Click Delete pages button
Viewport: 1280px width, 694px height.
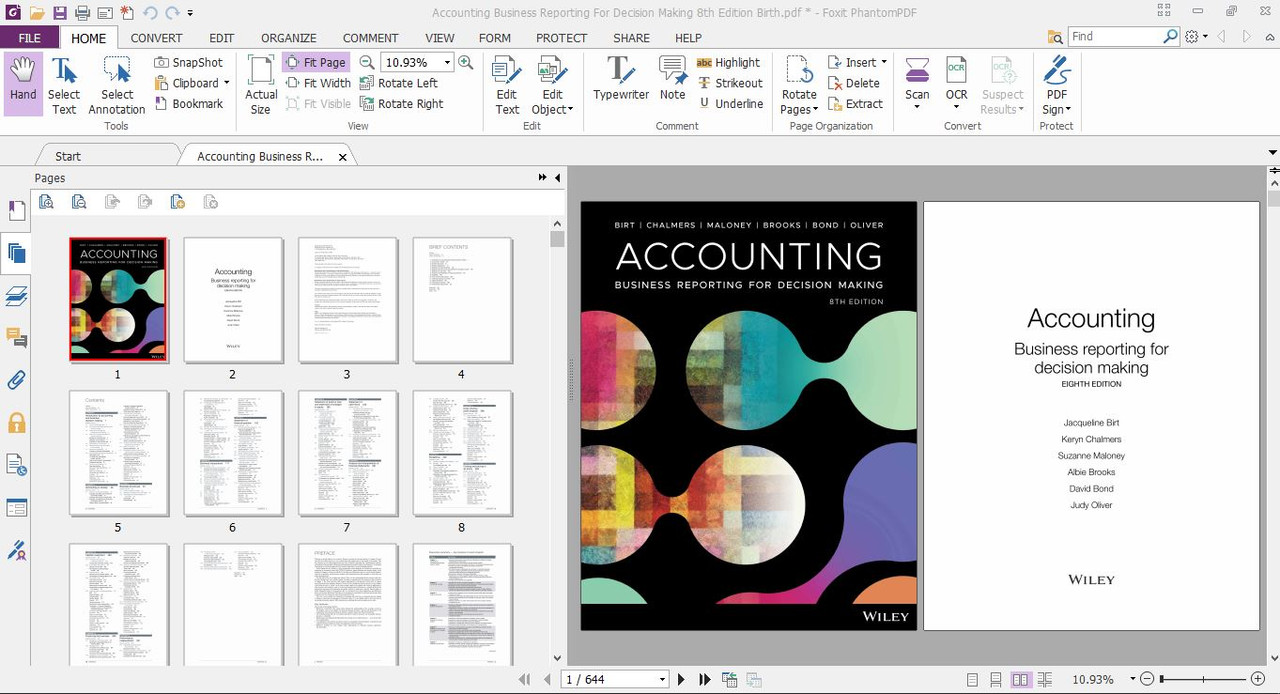(x=854, y=83)
